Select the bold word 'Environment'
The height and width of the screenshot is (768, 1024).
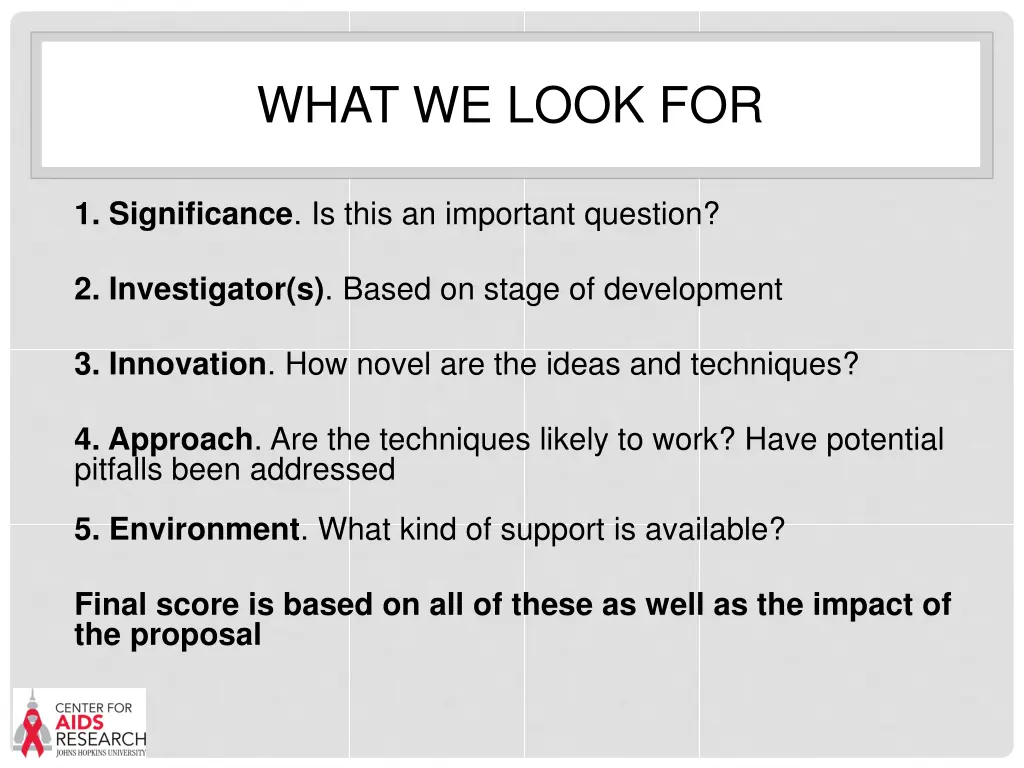[x=204, y=529]
